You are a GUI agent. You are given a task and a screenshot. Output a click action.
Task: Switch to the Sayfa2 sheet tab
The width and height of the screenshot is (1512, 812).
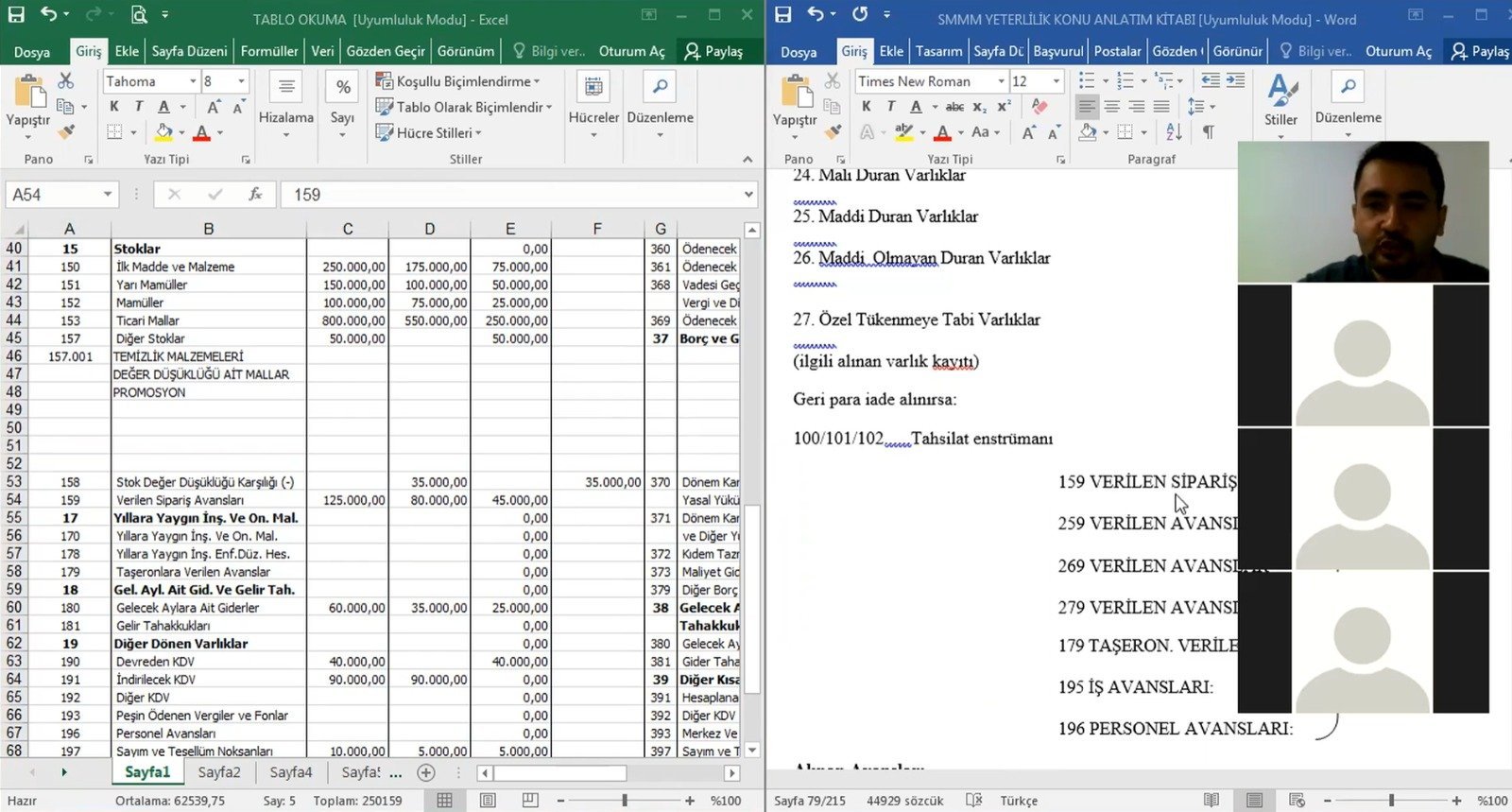(219, 772)
